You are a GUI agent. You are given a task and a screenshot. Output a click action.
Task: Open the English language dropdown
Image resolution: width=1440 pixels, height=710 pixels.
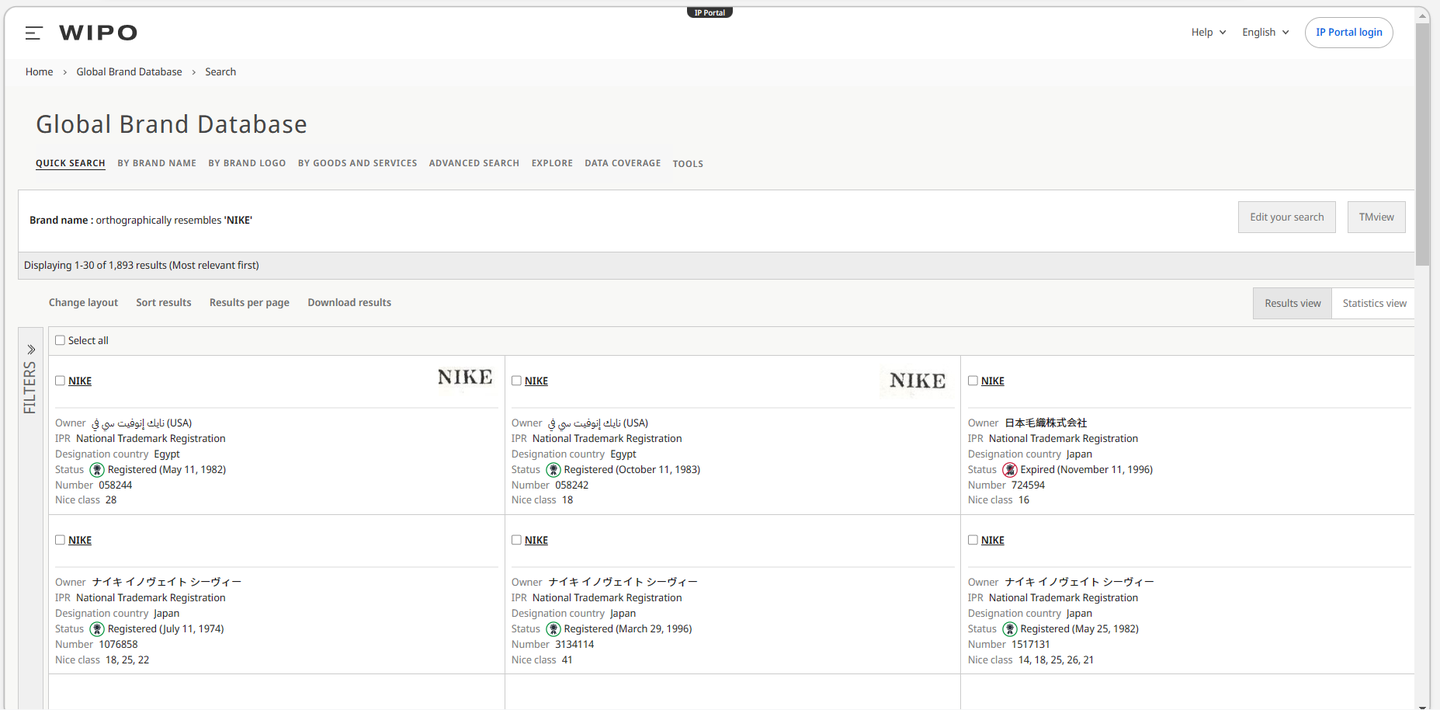pos(1265,32)
